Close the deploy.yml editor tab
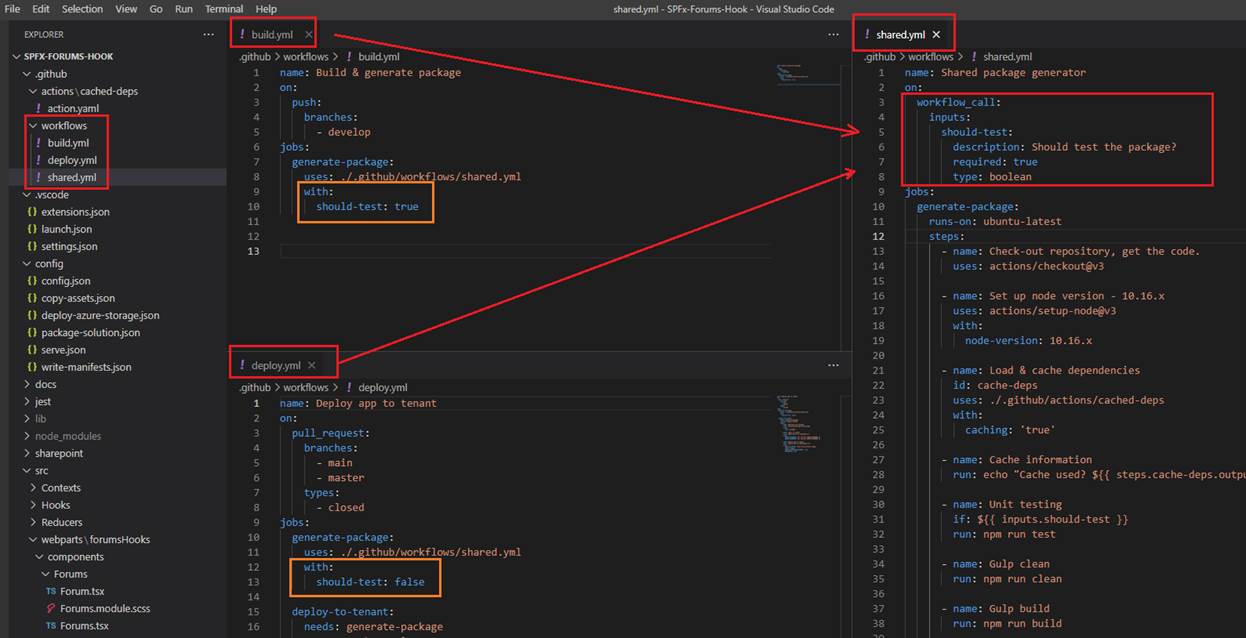This screenshot has width=1246, height=638. point(311,365)
